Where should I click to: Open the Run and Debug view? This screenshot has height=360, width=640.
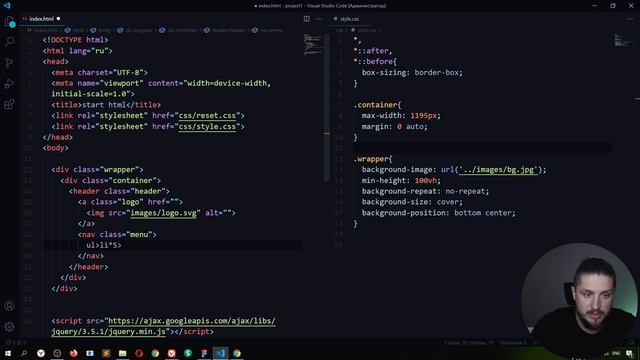point(9,84)
